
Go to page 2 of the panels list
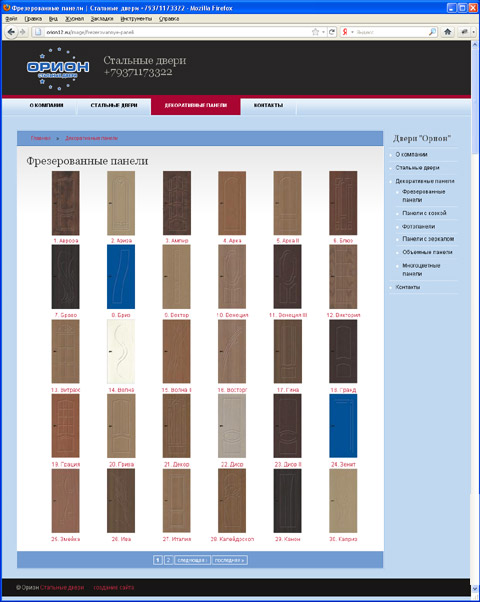pos(168,560)
